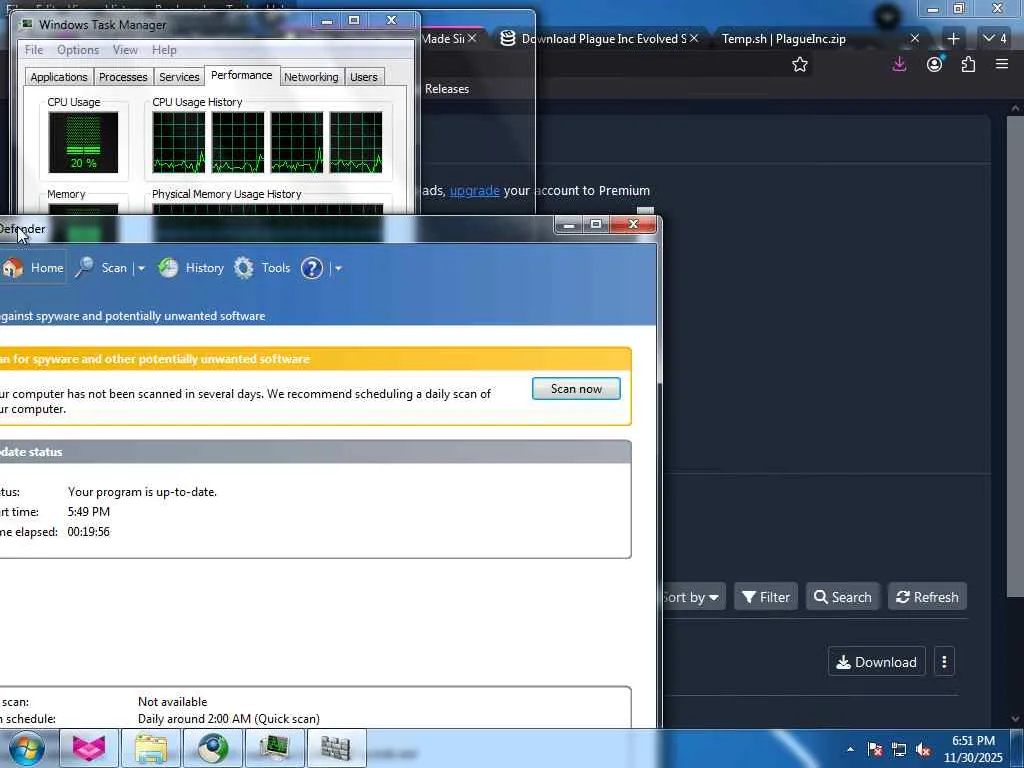Click the browser page vertical scrollbar
The image size is (1024, 768).
(x=1015, y=356)
